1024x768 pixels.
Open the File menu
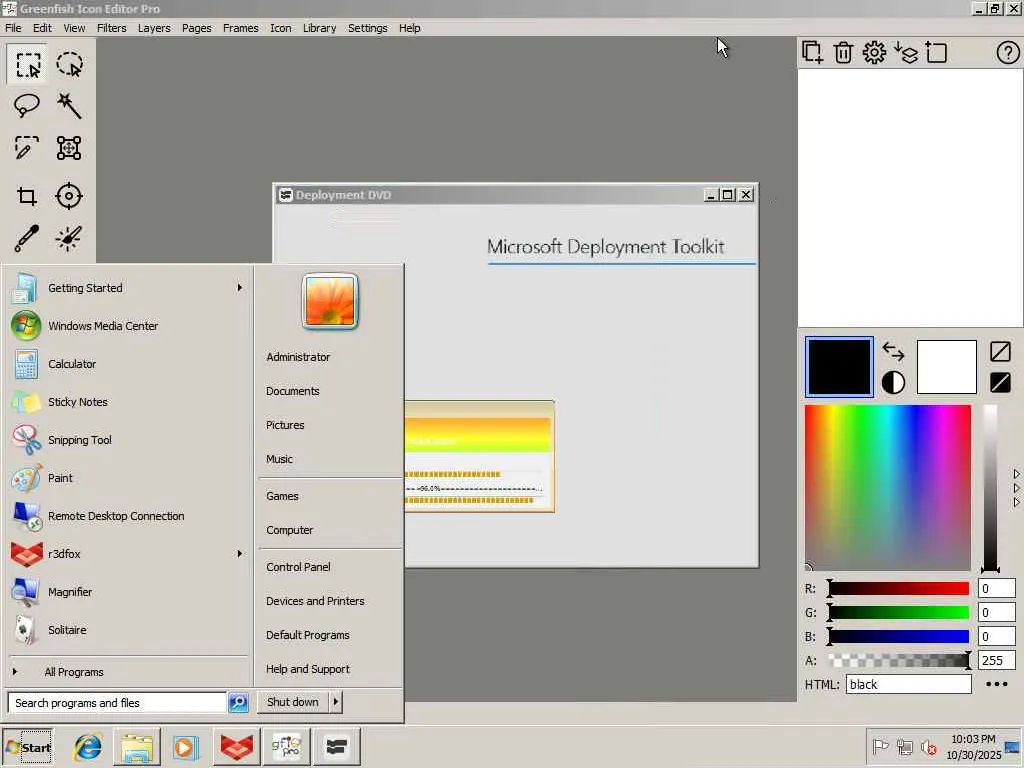tap(13, 28)
